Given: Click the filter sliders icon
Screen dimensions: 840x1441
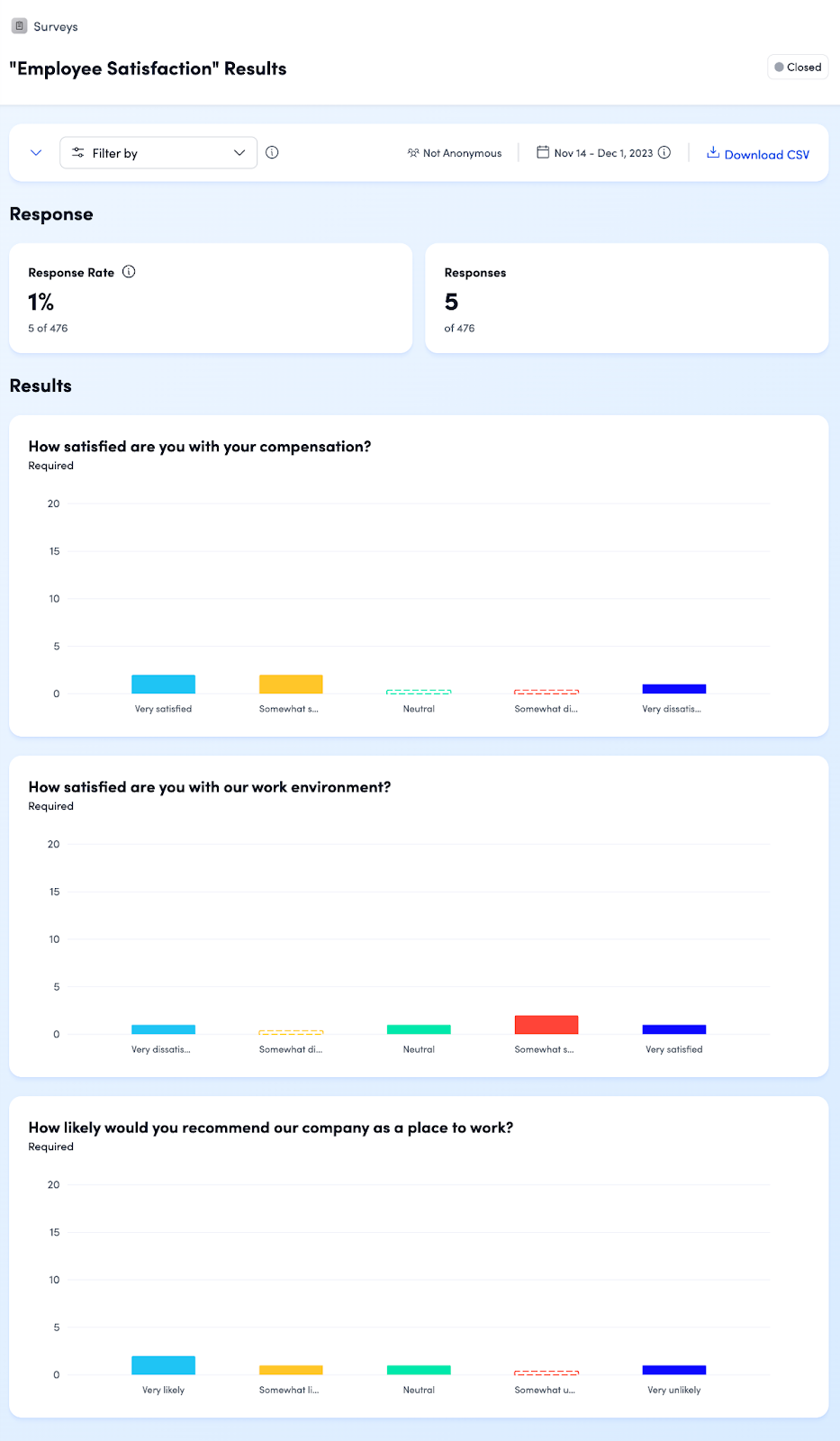Looking at the screenshot, I should click(x=78, y=152).
